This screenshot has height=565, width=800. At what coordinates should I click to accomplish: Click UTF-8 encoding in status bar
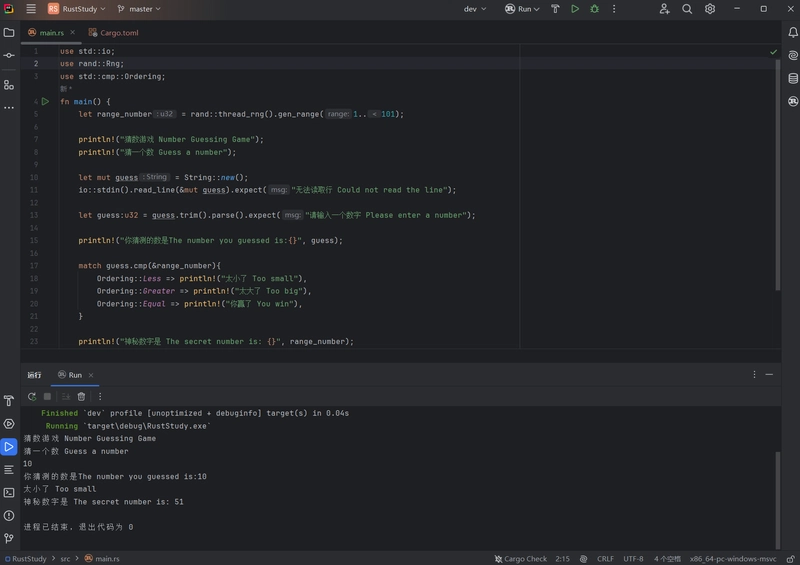point(633,559)
